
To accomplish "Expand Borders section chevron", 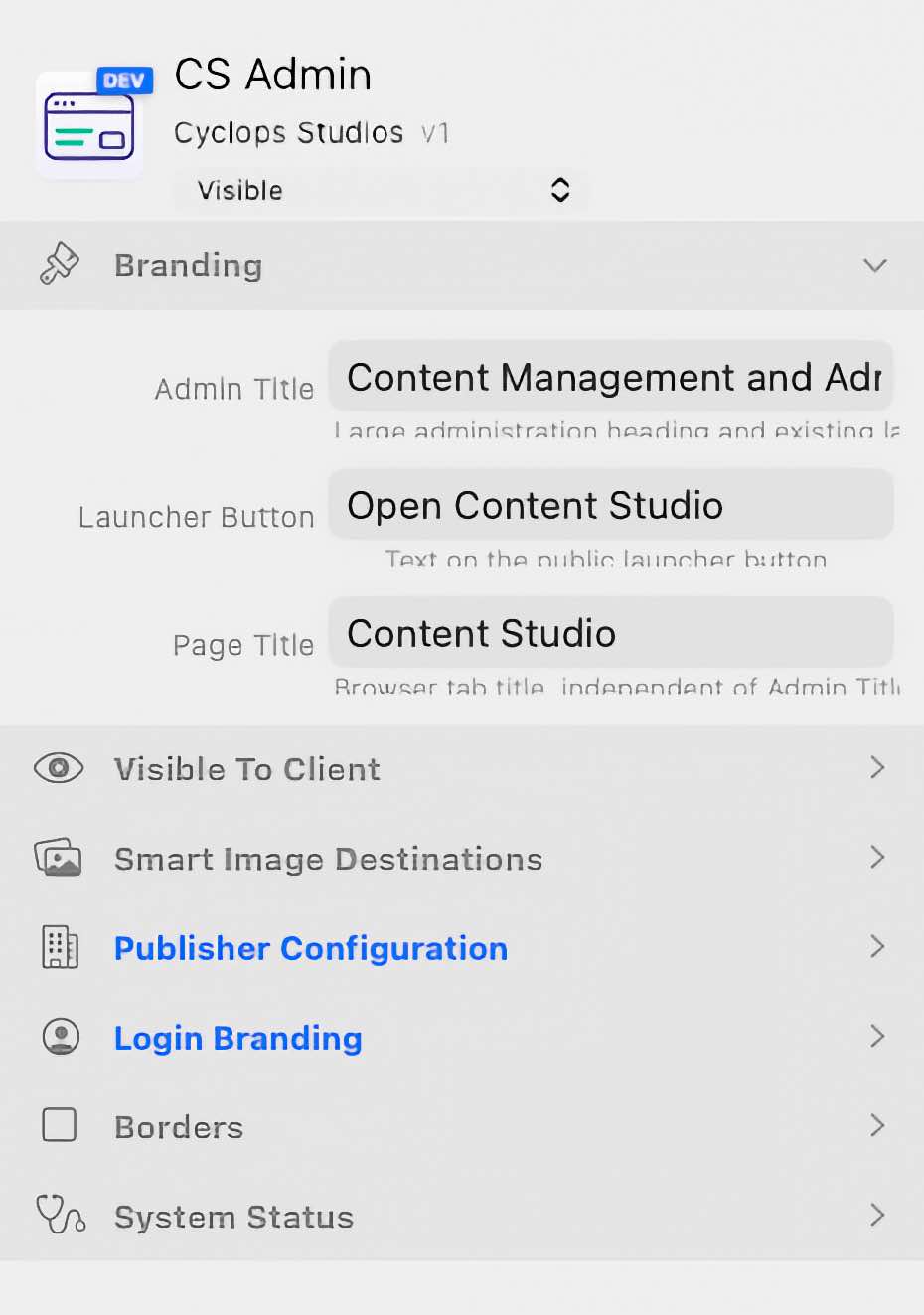I will tap(877, 1125).
